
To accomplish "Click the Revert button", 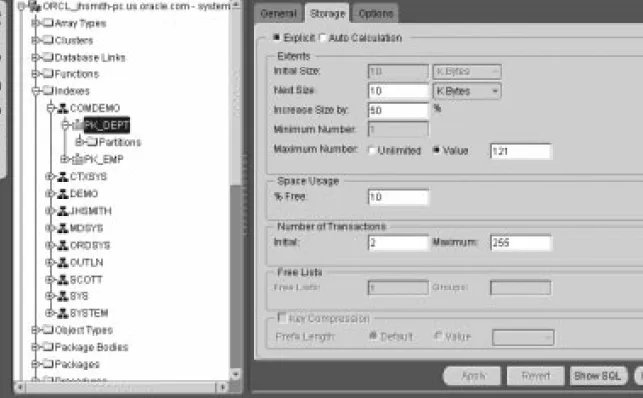I will pyautogui.click(x=536, y=376).
